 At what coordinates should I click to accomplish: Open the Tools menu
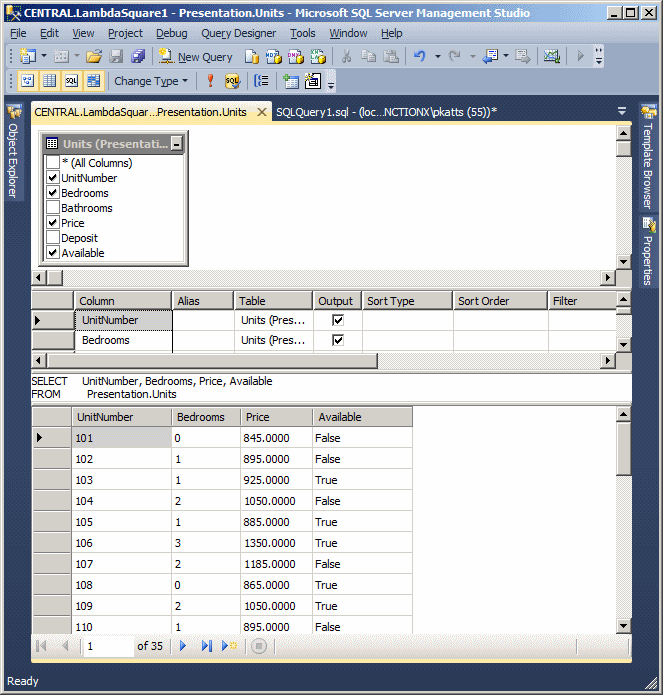pos(303,33)
